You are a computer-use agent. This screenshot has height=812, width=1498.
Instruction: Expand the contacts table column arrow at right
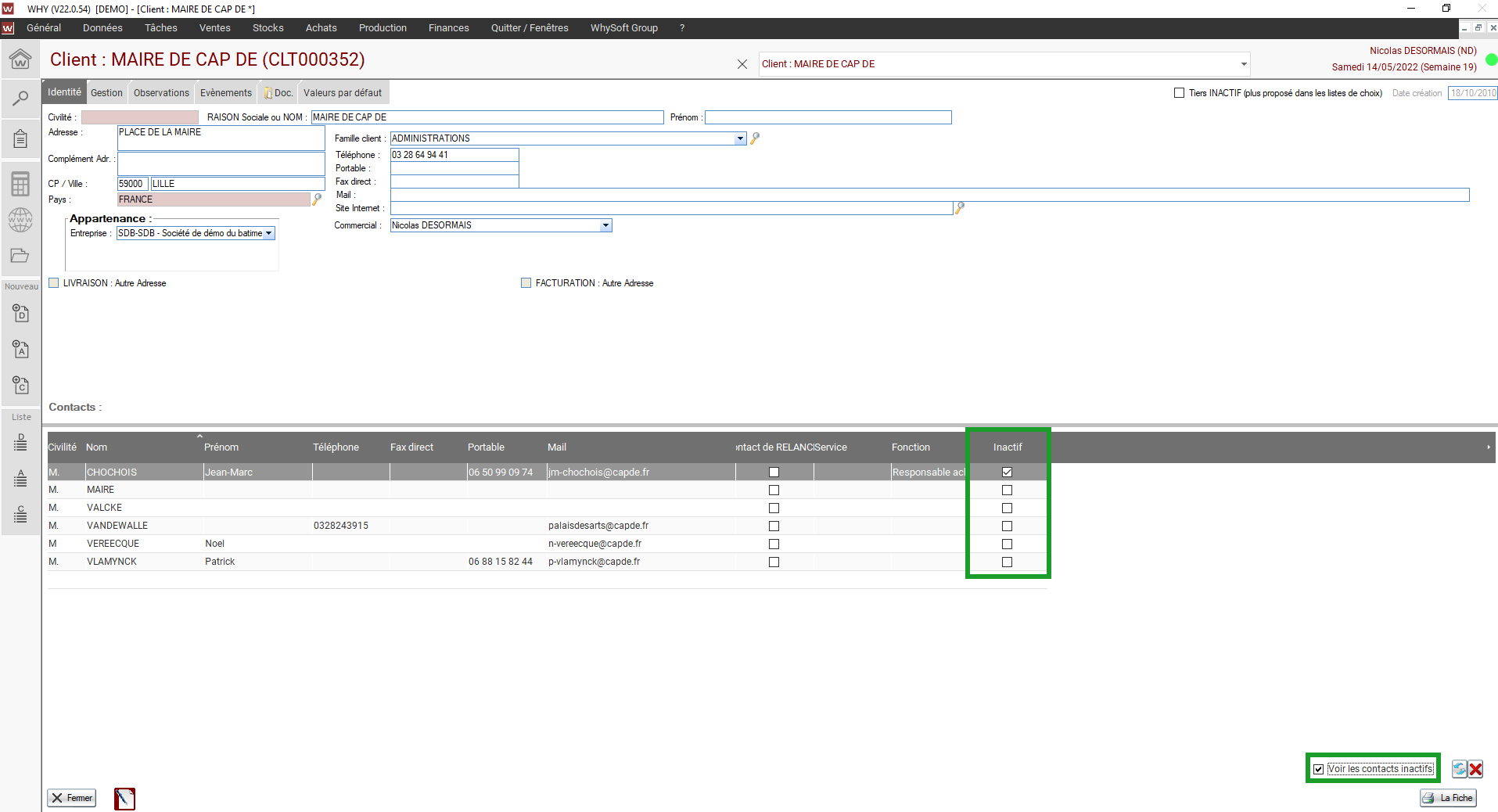coord(1489,447)
